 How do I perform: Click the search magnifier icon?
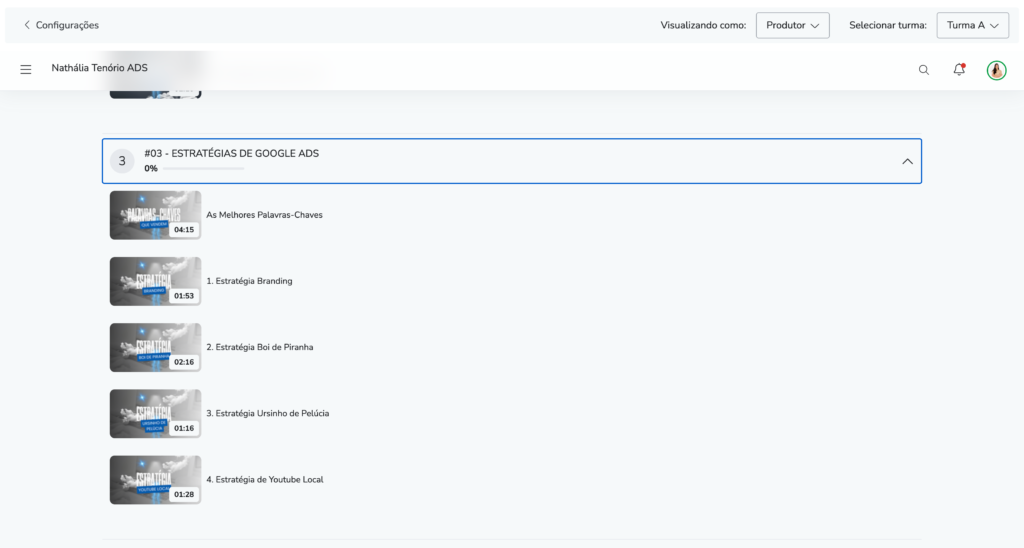click(923, 70)
